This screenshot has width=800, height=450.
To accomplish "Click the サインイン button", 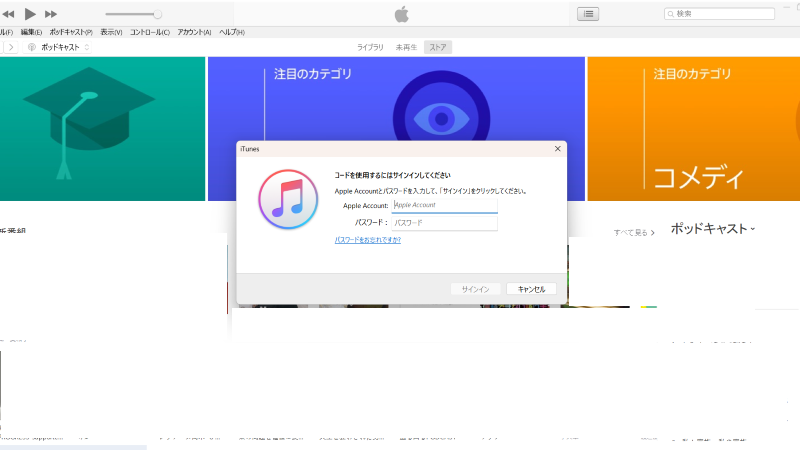I will pyautogui.click(x=476, y=289).
